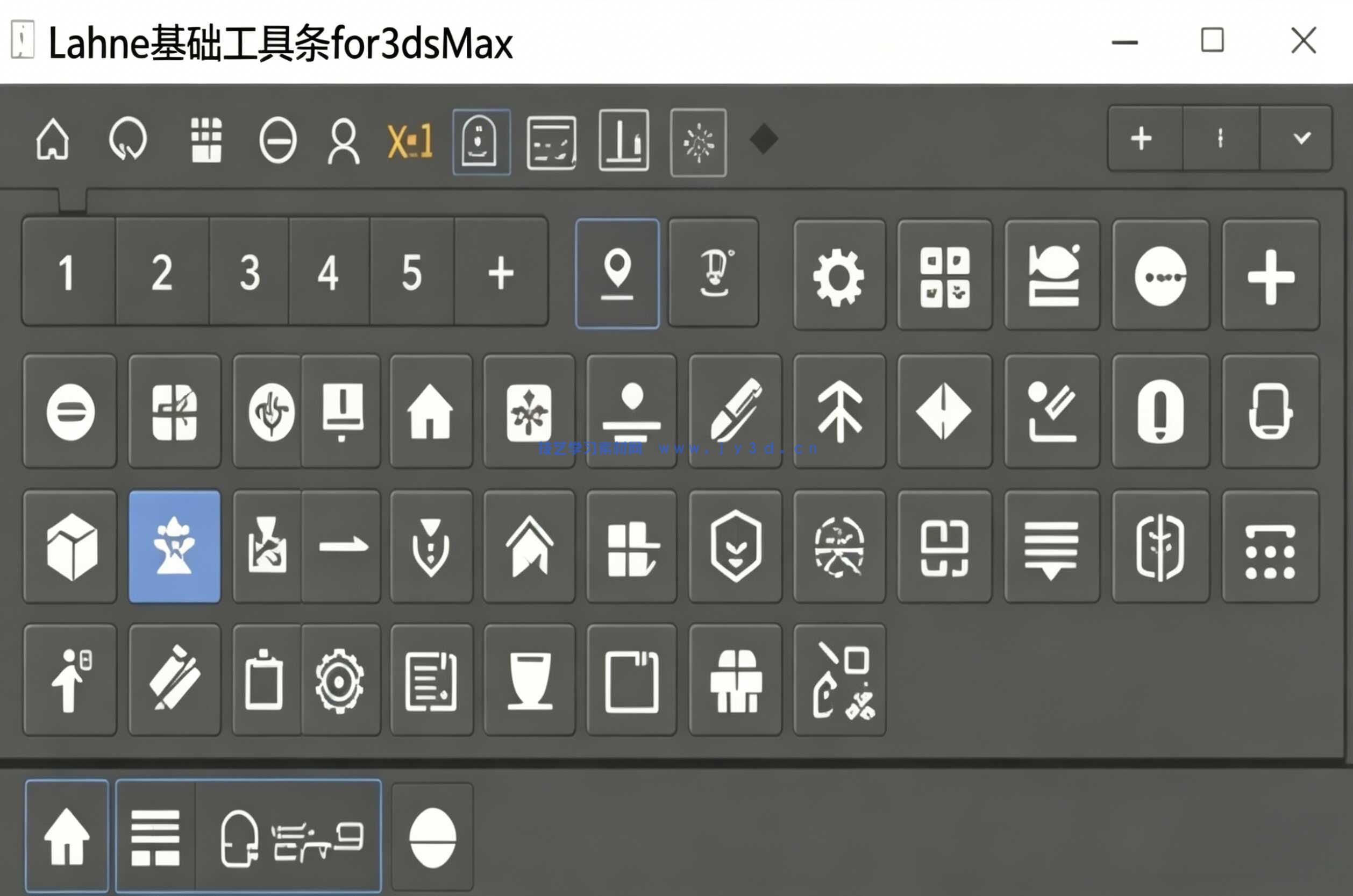Viewport: 1353px width, 896px height.
Task: Click the dotted keypad grid icon
Action: (1271, 546)
